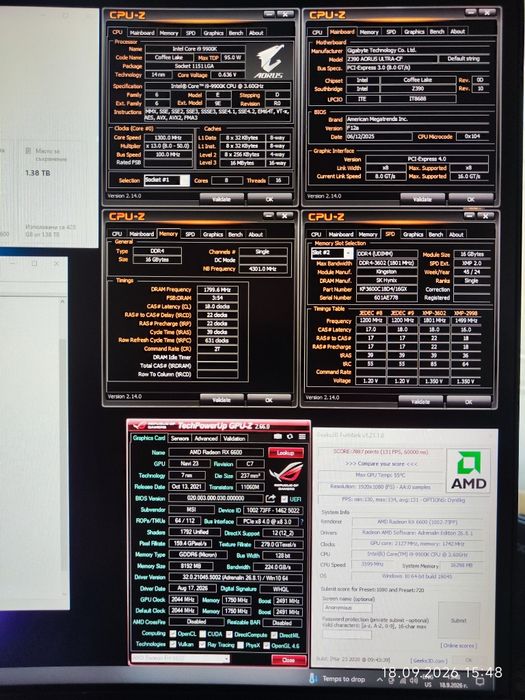Viewport: 525px width, 700px height.
Task: Toggle the PhysX checkbox
Action: [241, 645]
